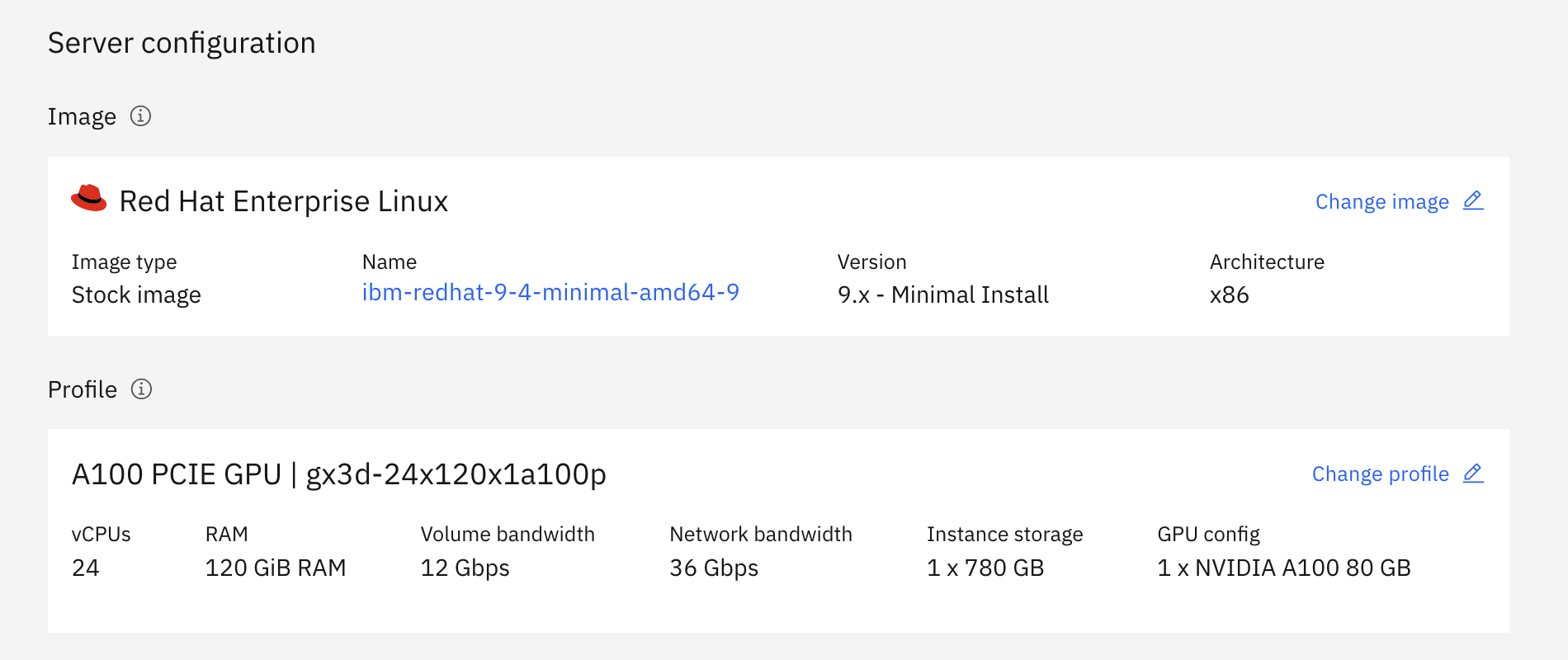Click the 1 x 780 GB instance storage value
Viewport: 1568px width, 660px height.
click(x=985, y=568)
